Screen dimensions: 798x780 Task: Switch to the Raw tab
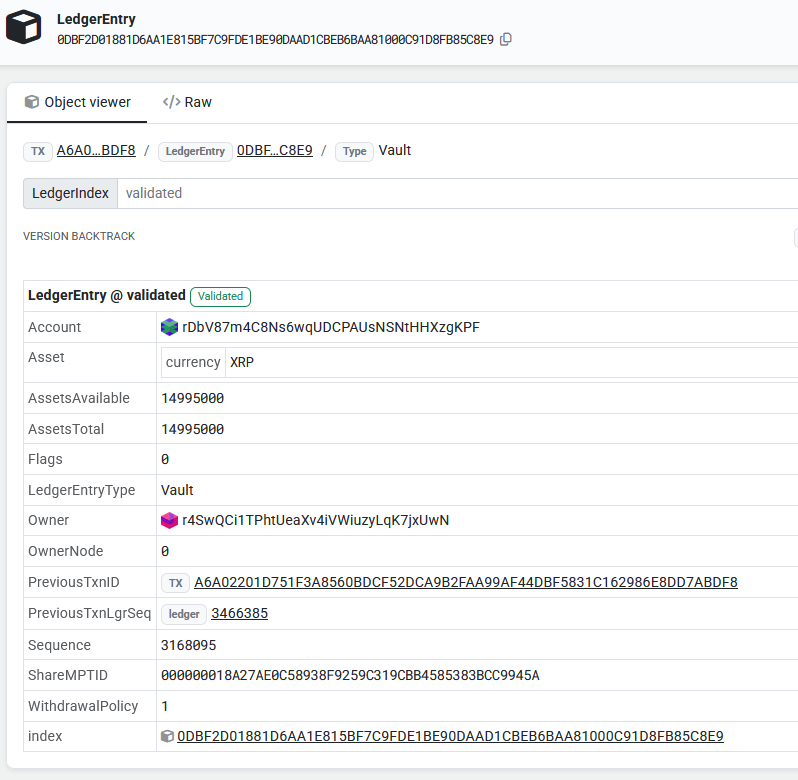click(187, 102)
